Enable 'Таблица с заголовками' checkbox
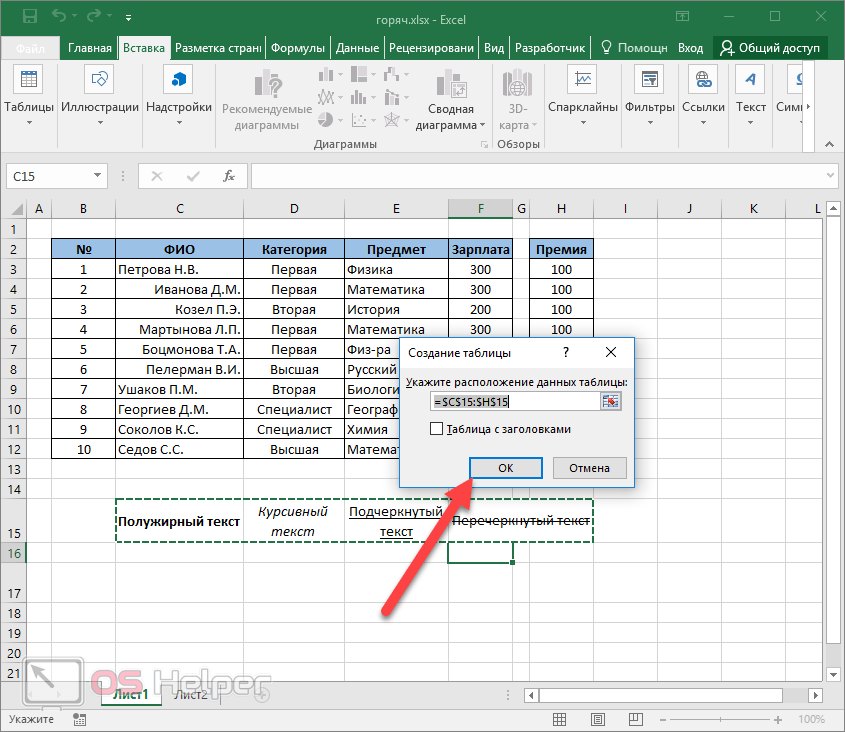This screenshot has width=845, height=732. pos(436,429)
